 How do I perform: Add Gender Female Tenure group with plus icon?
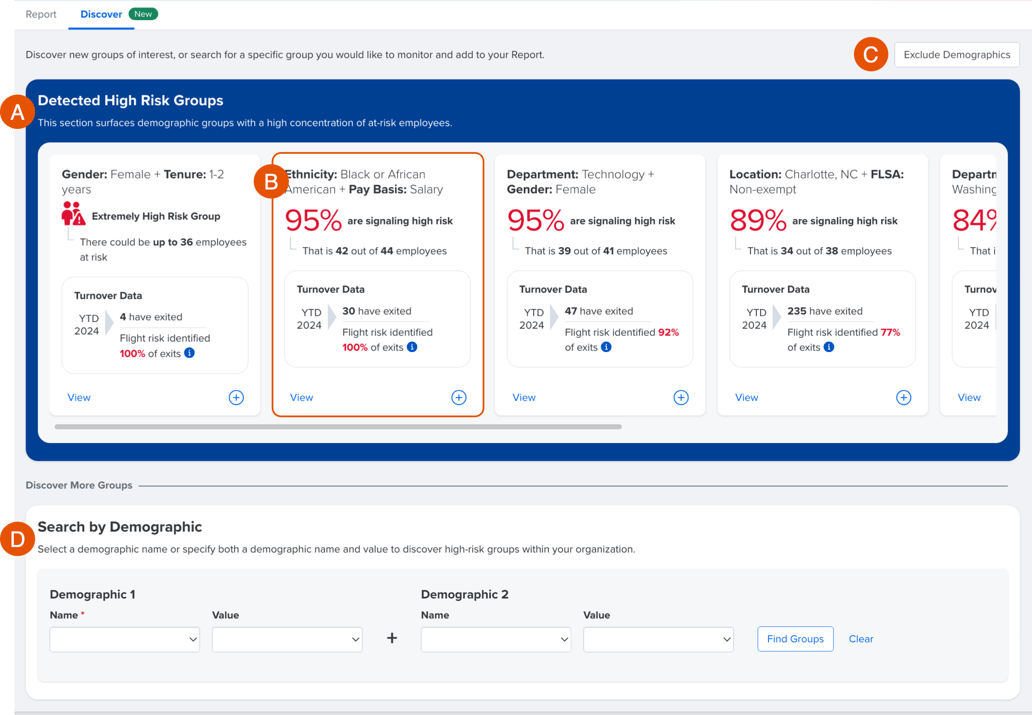tap(236, 398)
